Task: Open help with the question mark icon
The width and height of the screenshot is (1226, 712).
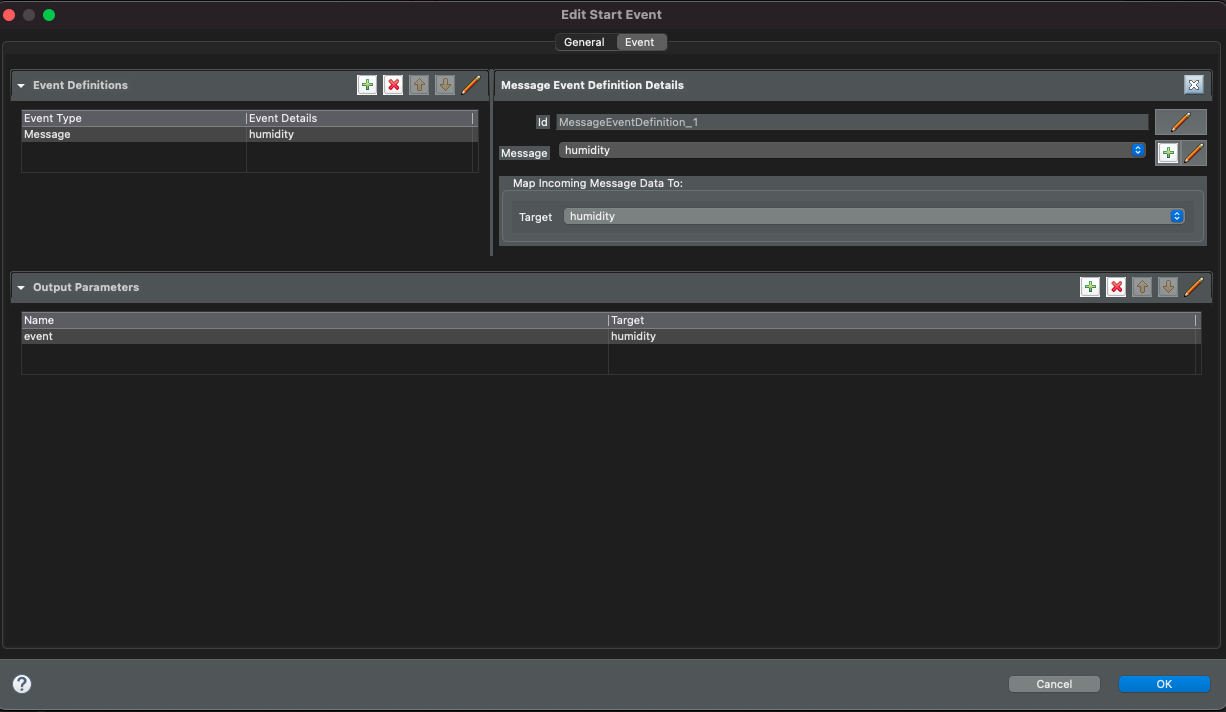Action: 22,684
